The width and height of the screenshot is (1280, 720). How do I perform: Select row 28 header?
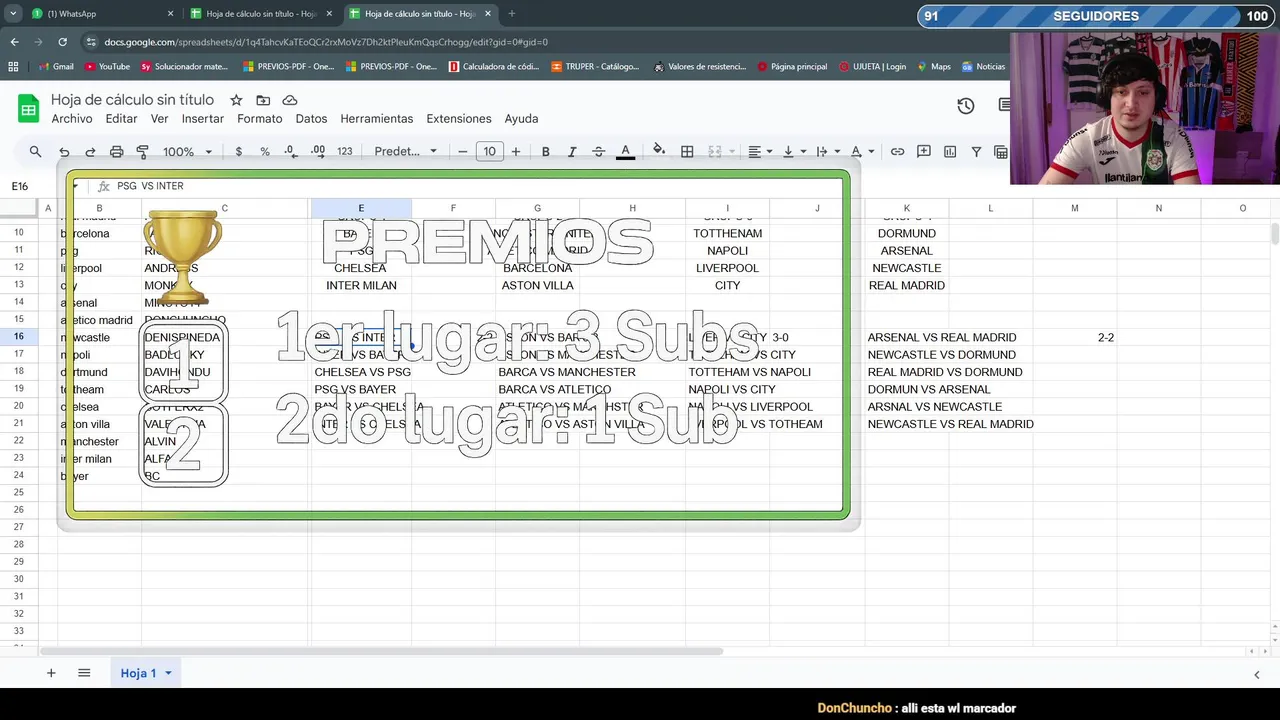coord(19,545)
